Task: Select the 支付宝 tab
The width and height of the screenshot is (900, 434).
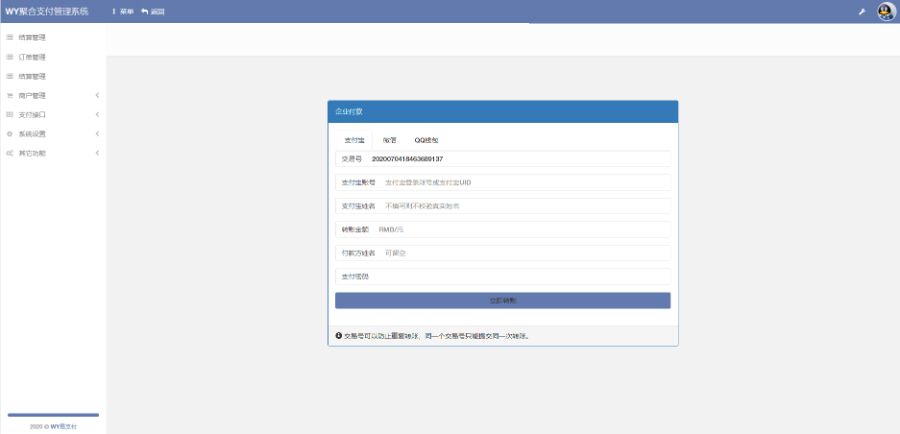Action: coord(353,141)
